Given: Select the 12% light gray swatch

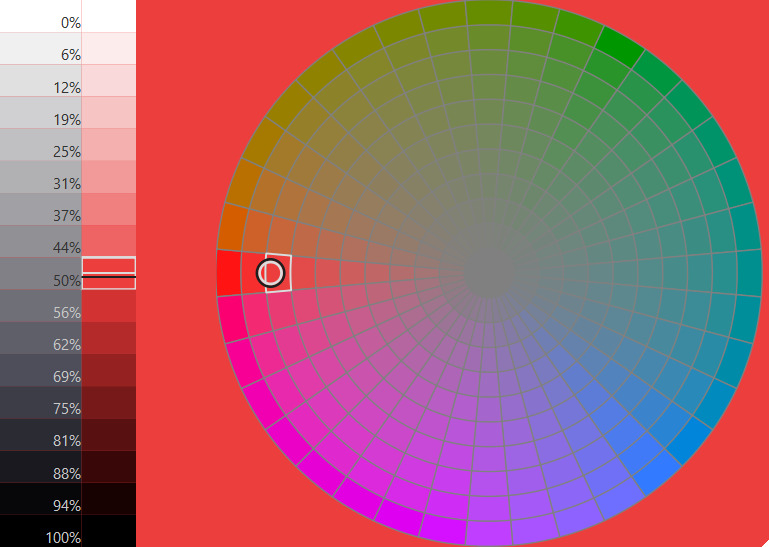Looking at the screenshot, I should (x=40, y=82).
